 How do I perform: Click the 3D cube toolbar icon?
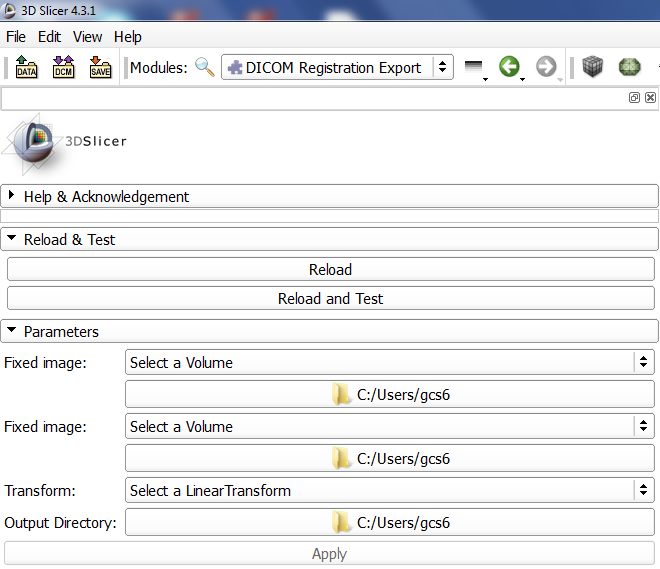pyautogui.click(x=593, y=68)
